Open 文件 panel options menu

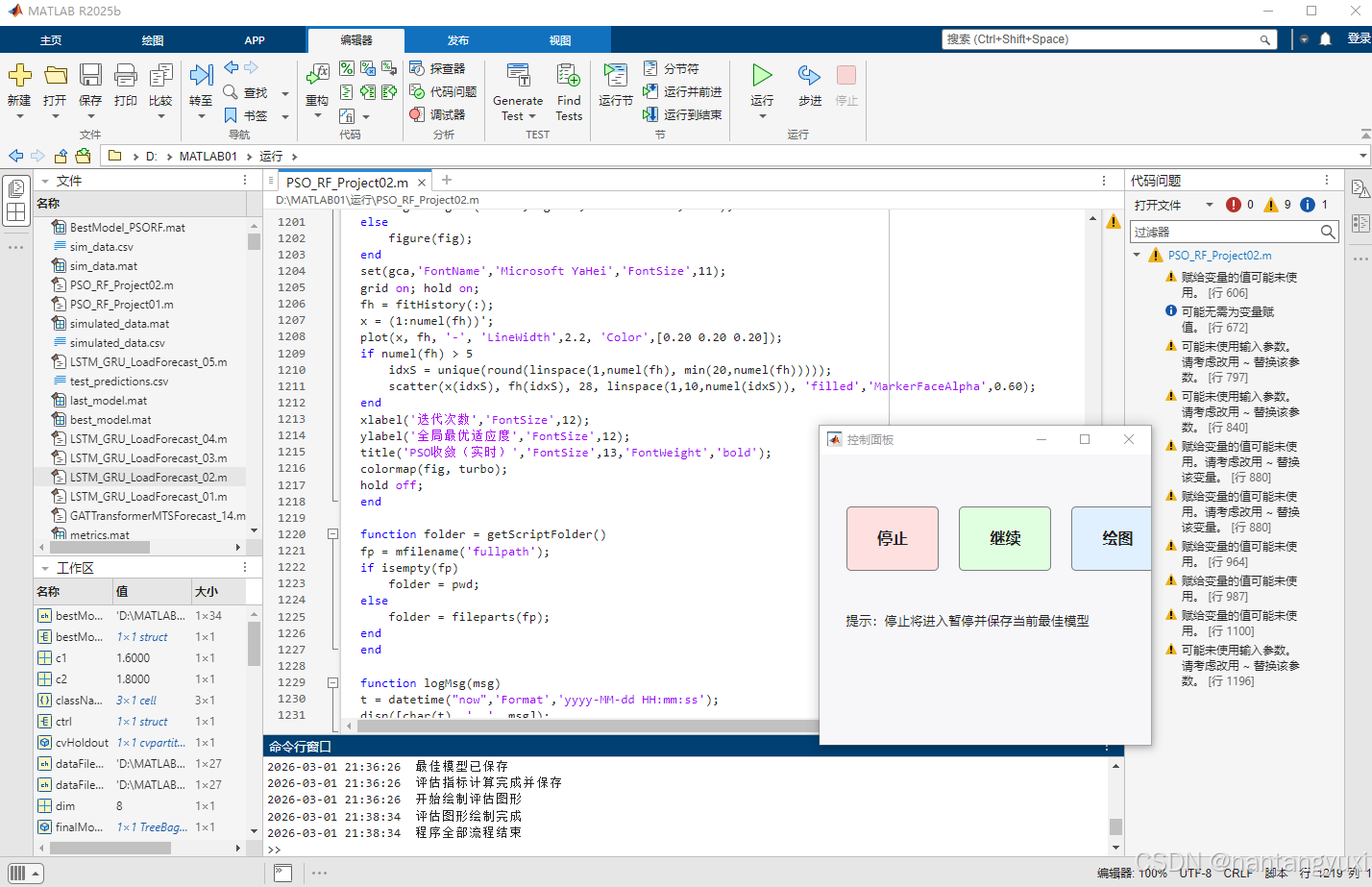245,181
